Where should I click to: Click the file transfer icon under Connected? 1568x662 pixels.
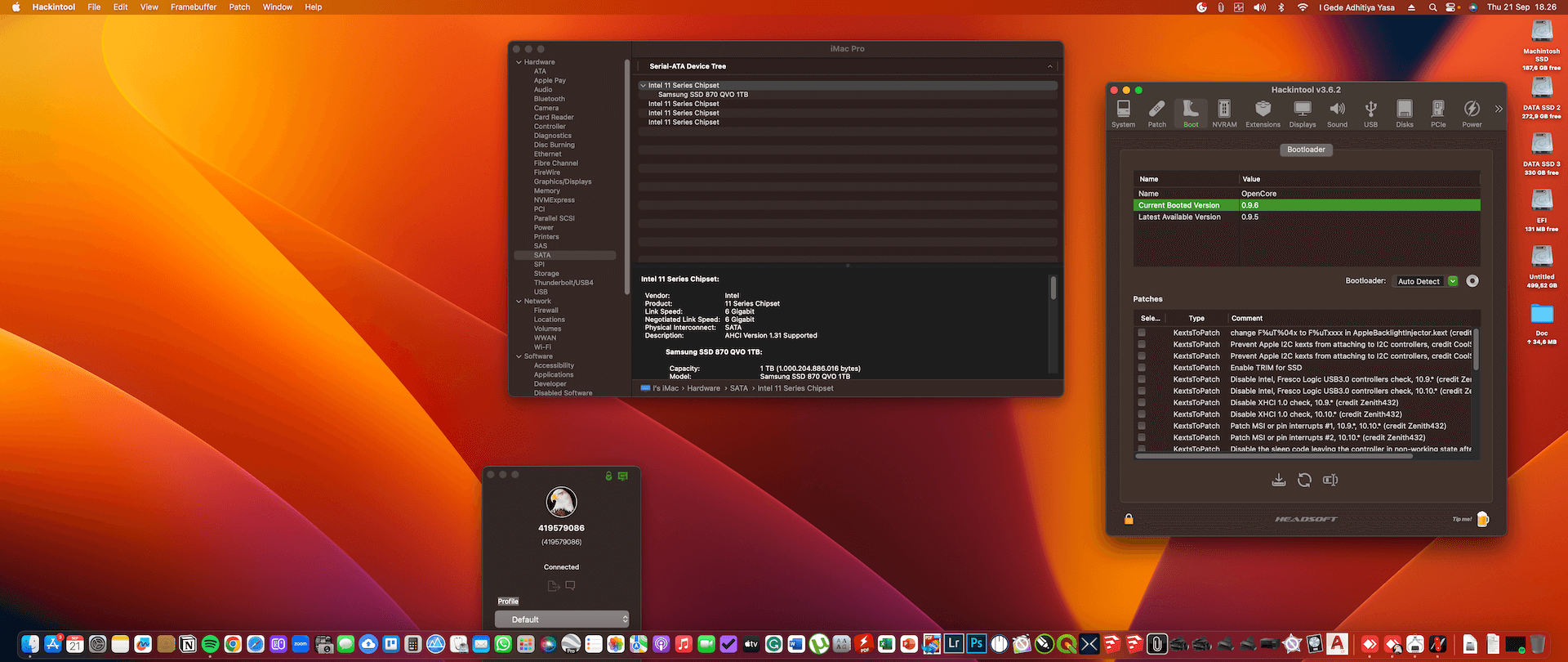[553, 586]
